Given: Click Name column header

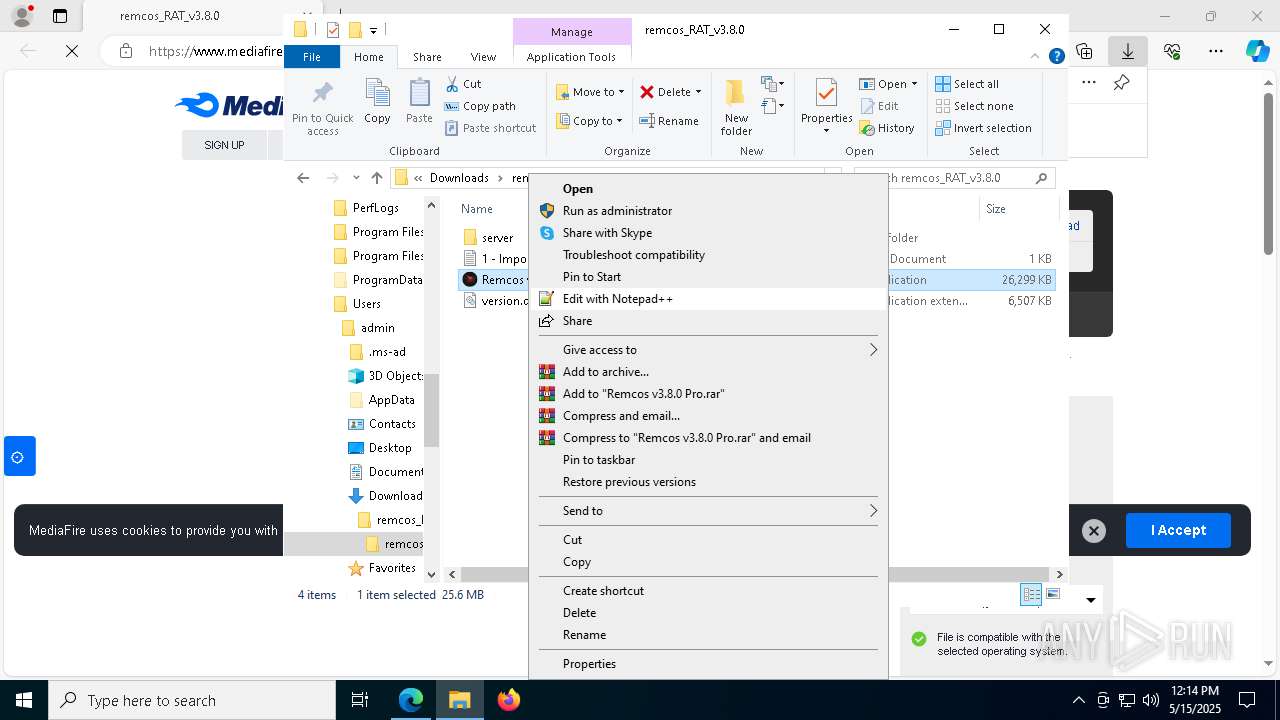Looking at the screenshot, I should tap(477, 209).
